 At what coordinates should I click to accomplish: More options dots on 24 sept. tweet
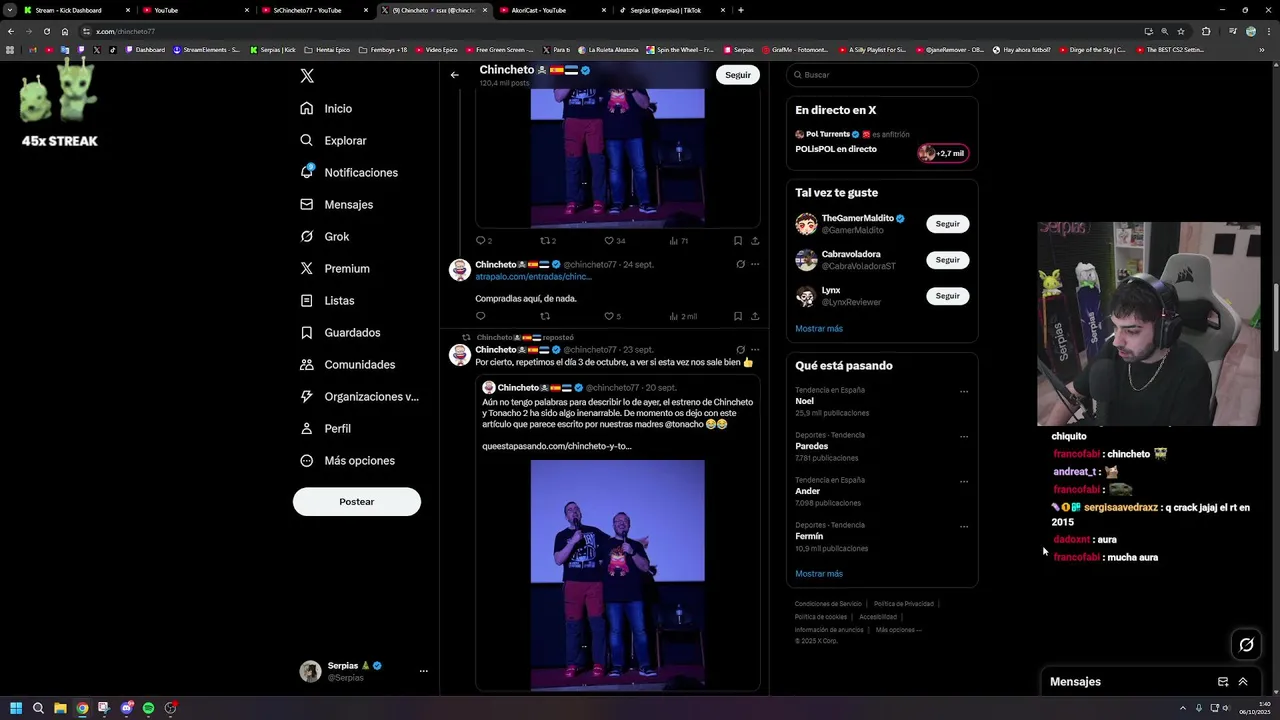click(x=755, y=264)
